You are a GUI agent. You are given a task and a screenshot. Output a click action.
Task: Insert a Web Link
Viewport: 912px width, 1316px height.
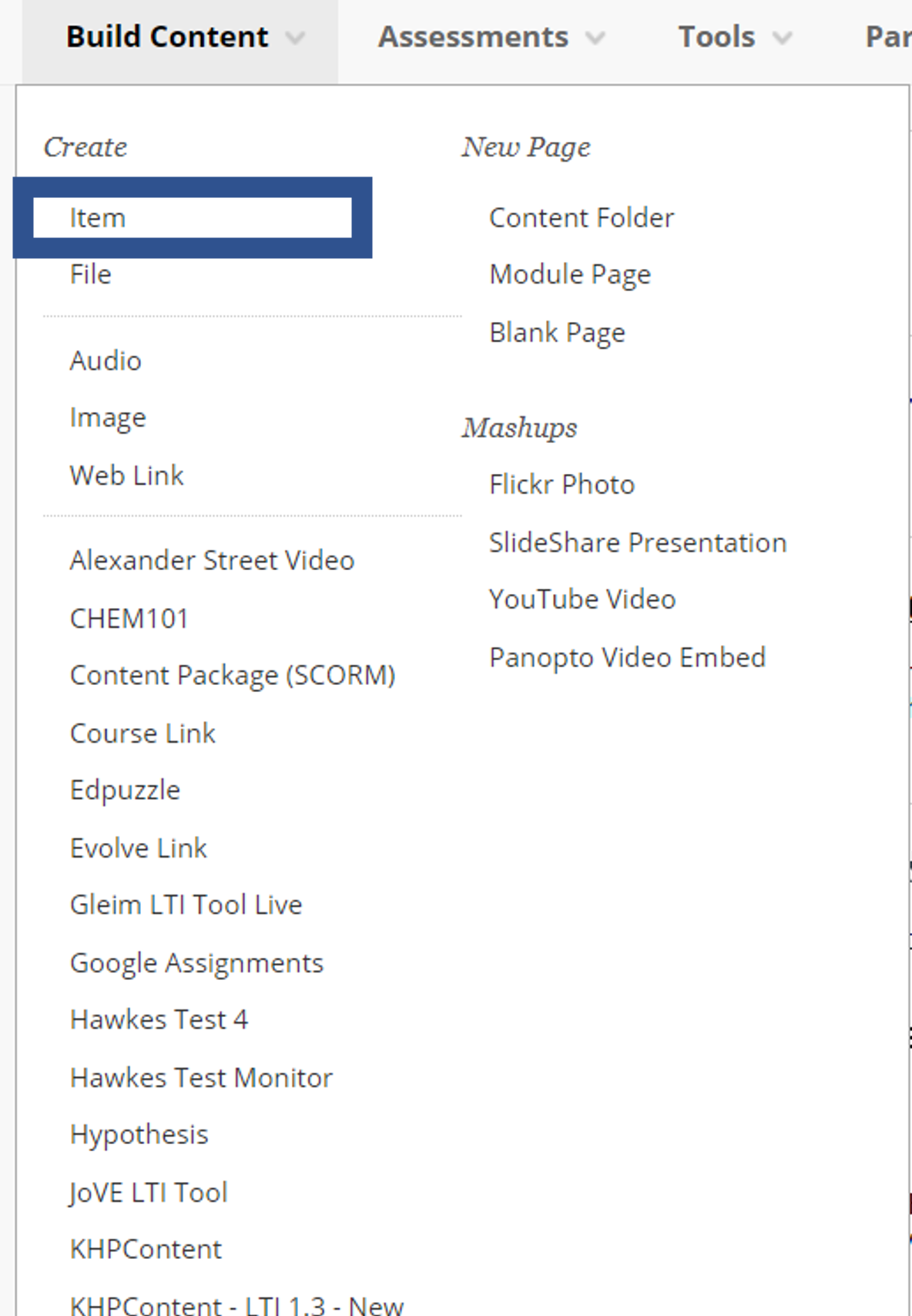[126, 475]
